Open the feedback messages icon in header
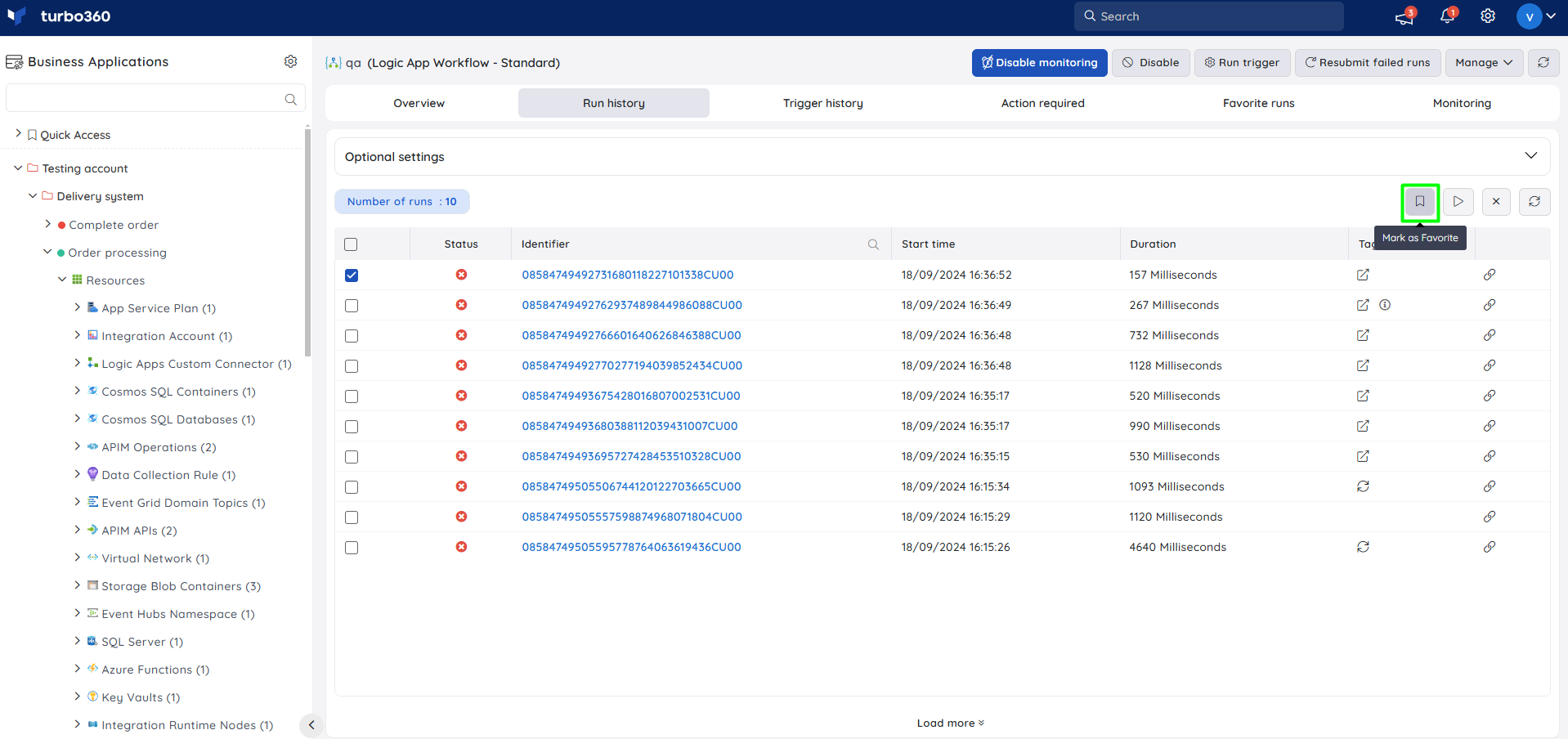This screenshot has height=739, width=1568. coord(1405,16)
